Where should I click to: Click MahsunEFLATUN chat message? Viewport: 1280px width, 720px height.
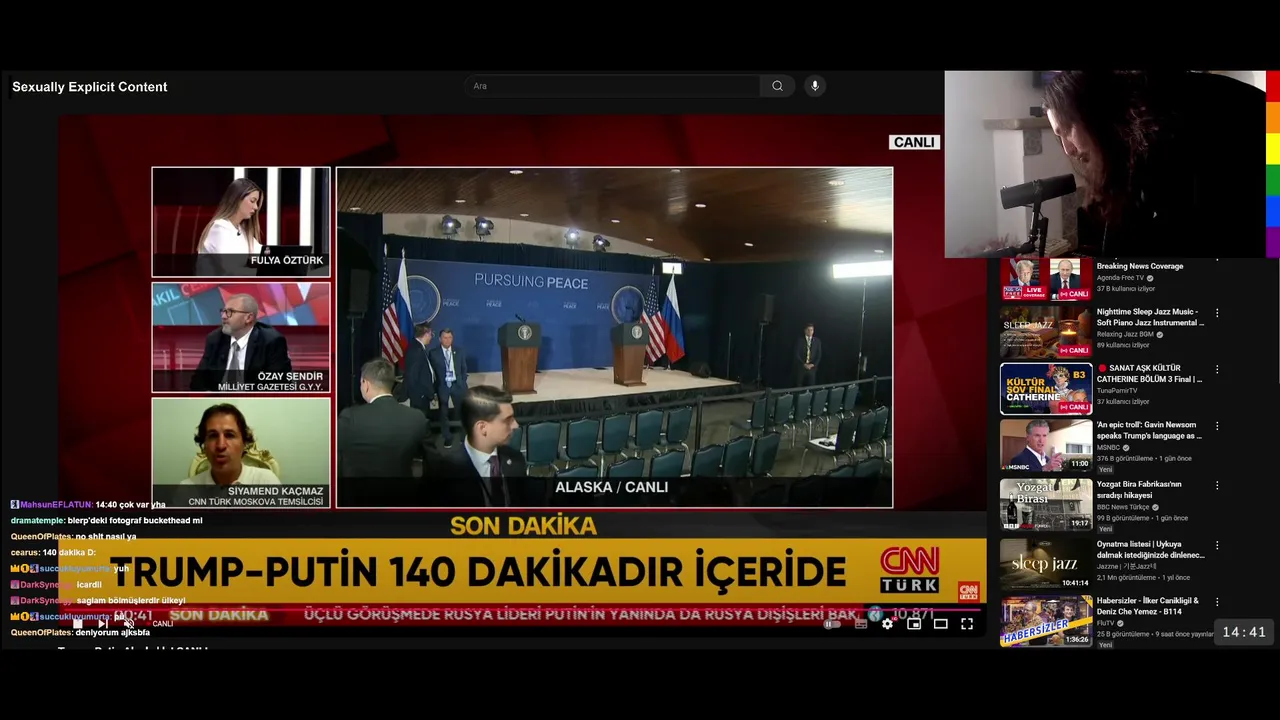[88, 505]
